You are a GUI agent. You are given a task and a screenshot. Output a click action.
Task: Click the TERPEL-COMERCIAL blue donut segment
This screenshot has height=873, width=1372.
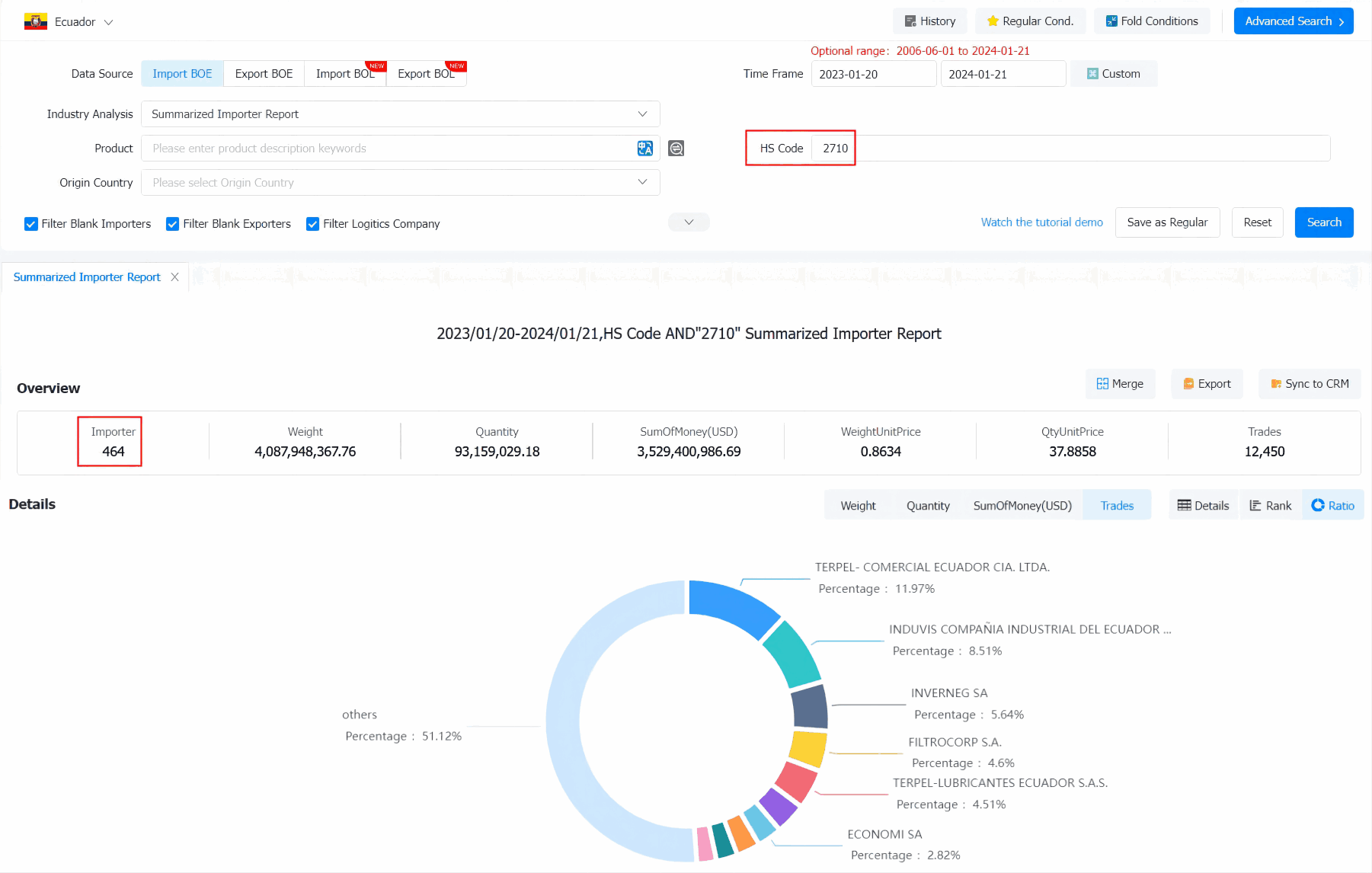tap(731, 606)
